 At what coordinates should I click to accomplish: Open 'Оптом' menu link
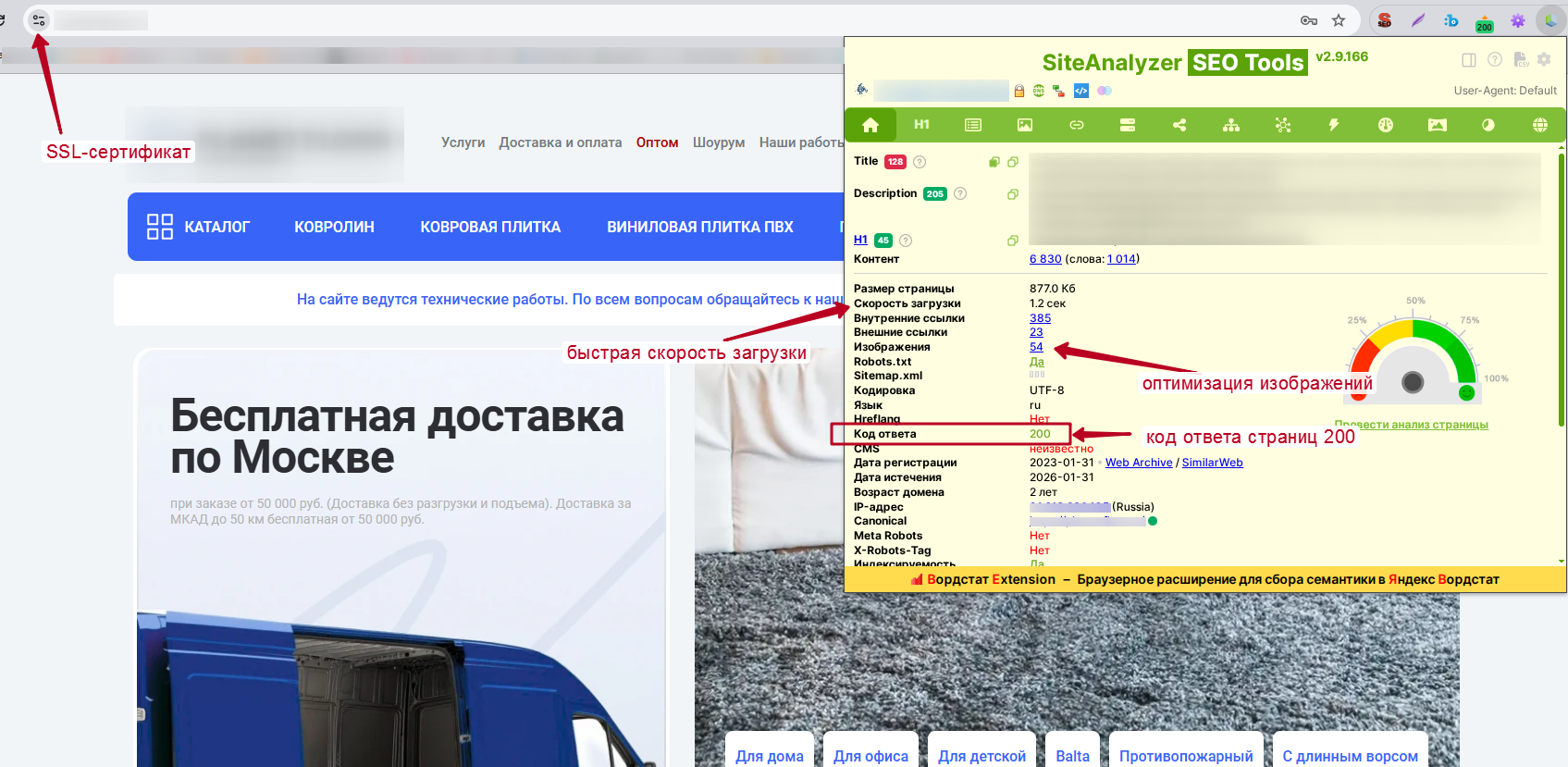click(657, 142)
